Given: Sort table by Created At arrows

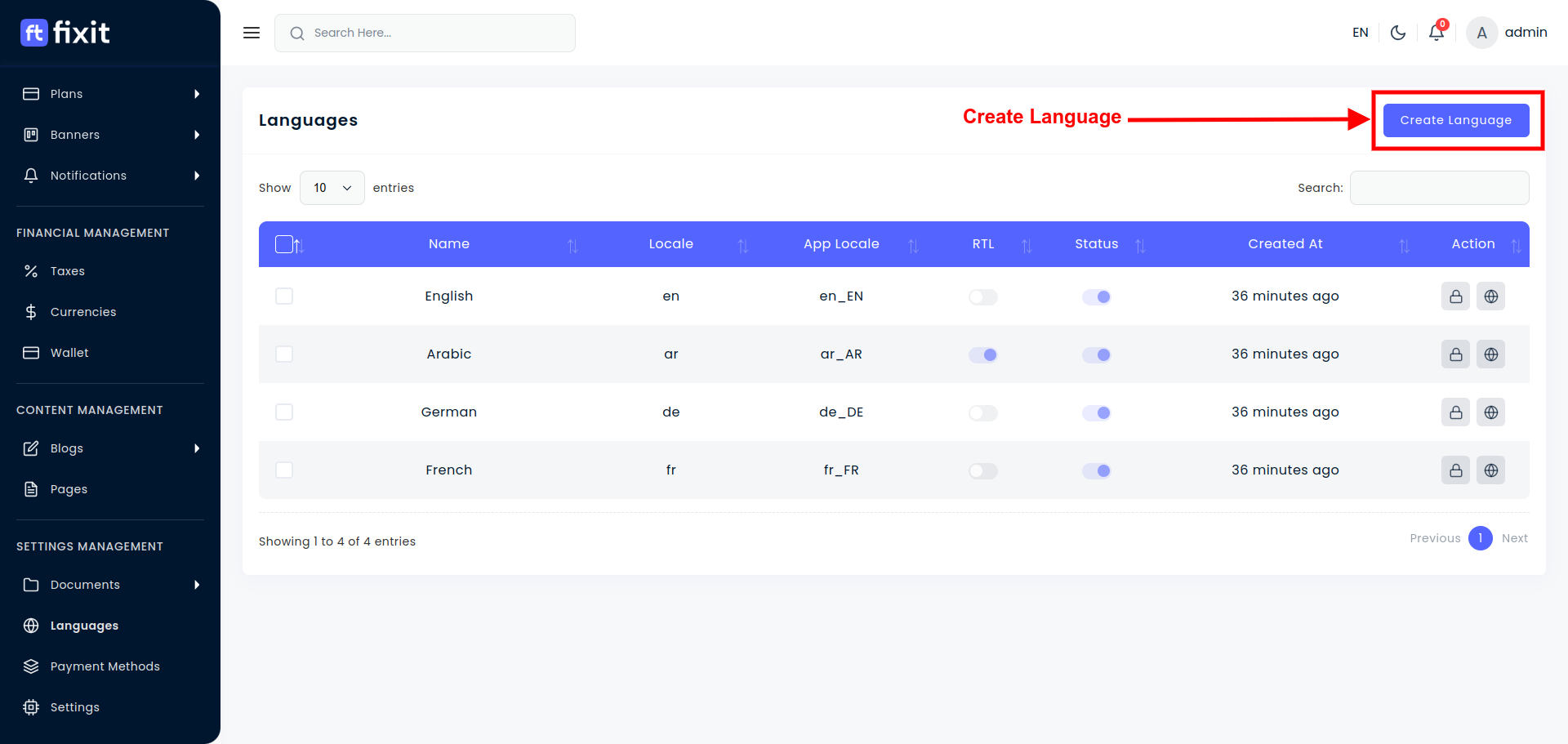Looking at the screenshot, I should tap(1404, 246).
